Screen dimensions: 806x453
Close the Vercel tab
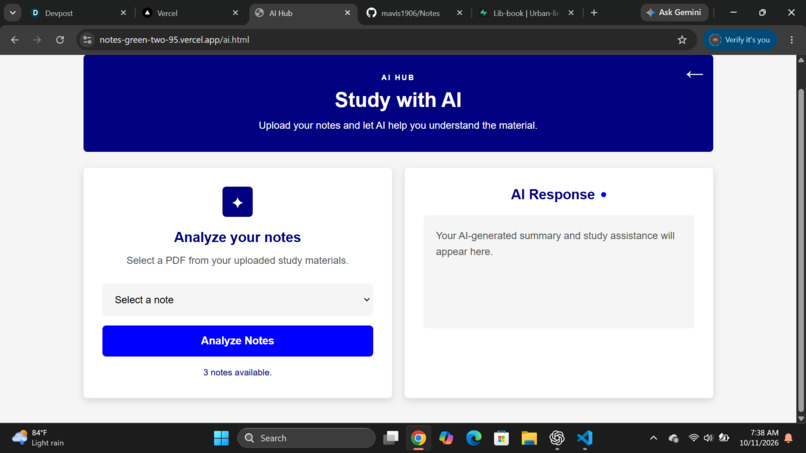tap(235, 13)
